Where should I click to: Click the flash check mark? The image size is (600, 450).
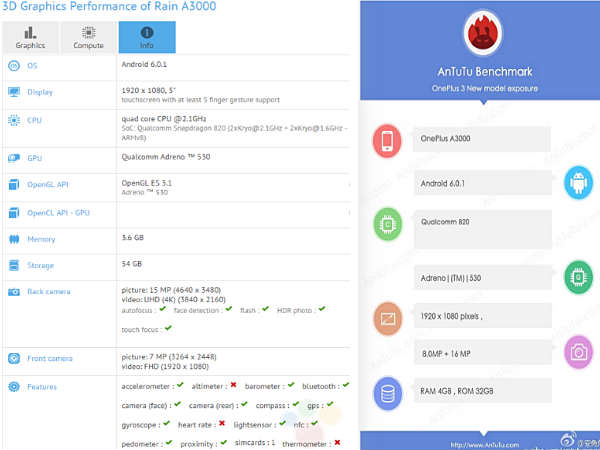pos(266,309)
